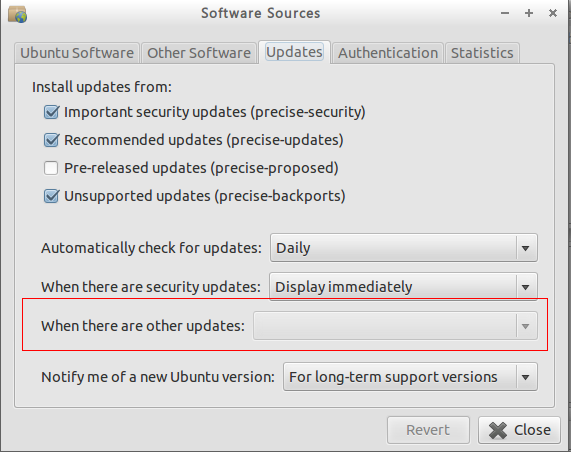Click the Close button
This screenshot has width=571, height=452.
pyautogui.click(x=519, y=430)
